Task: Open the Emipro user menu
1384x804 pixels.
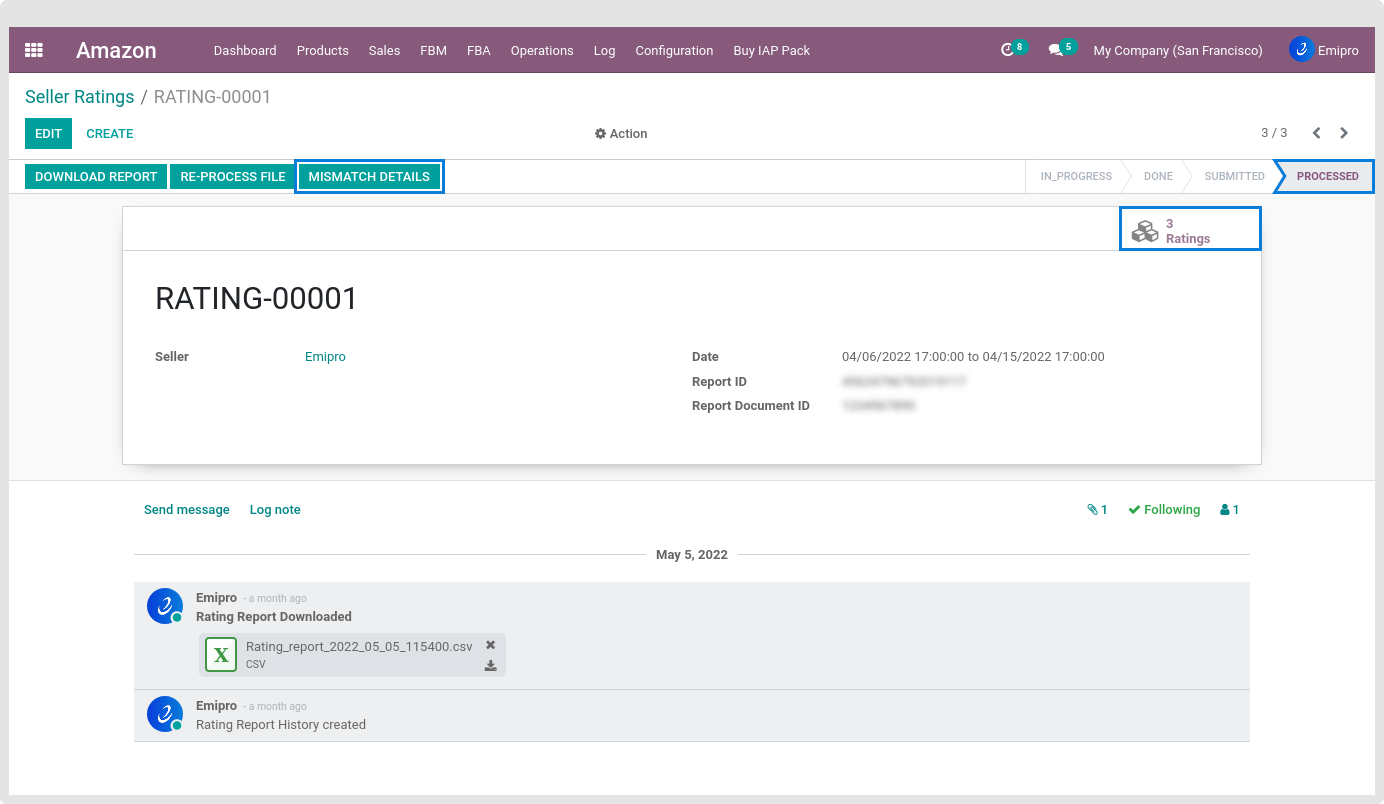Action: 1324,50
